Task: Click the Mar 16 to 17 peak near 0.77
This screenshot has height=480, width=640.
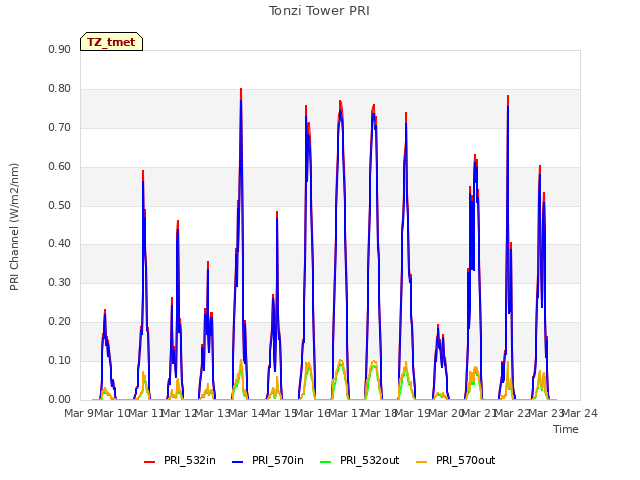Action: 340,102
